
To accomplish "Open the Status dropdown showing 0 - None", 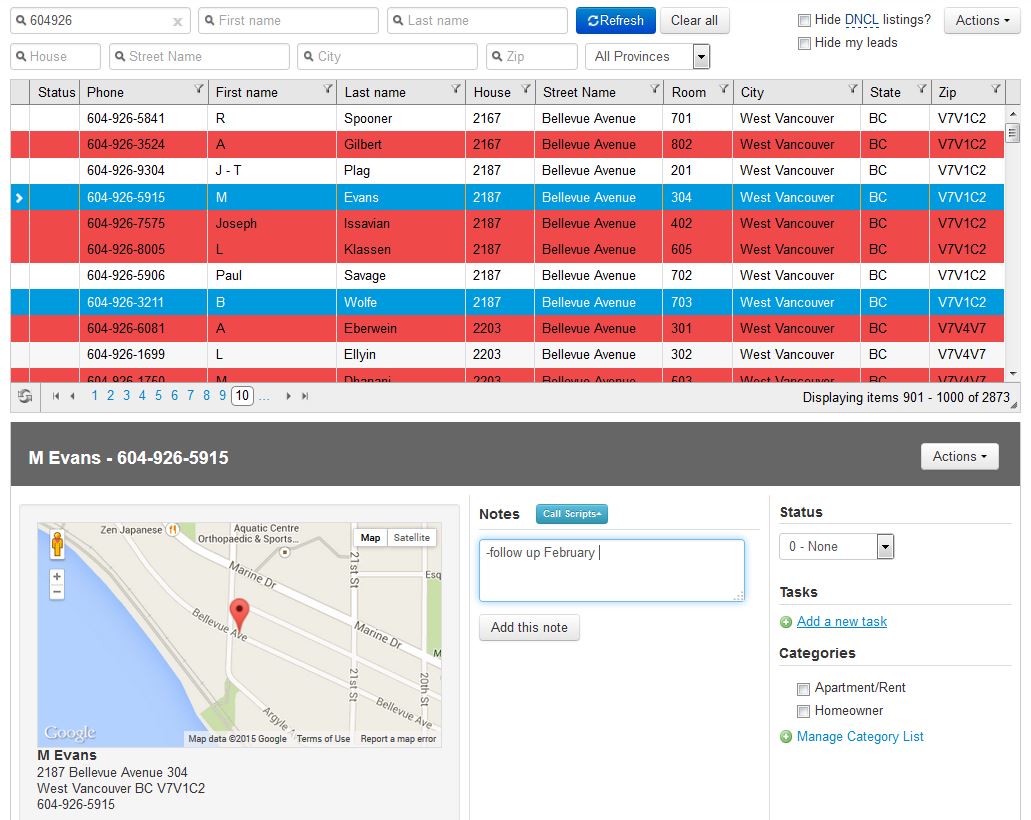I will [x=836, y=546].
